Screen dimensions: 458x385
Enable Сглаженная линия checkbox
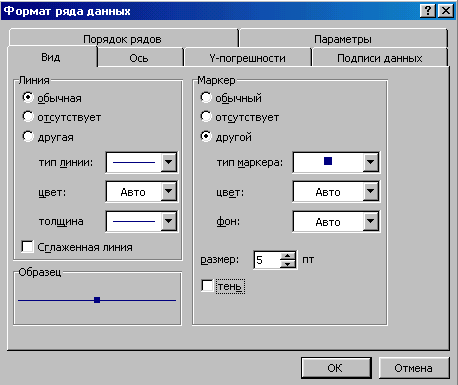pyautogui.click(x=27, y=247)
